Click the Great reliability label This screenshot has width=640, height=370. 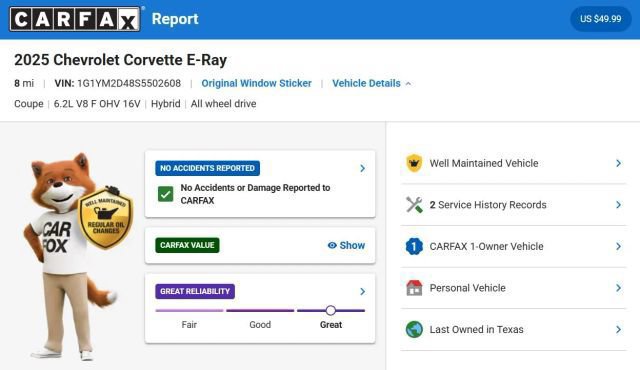tap(331, 325)
